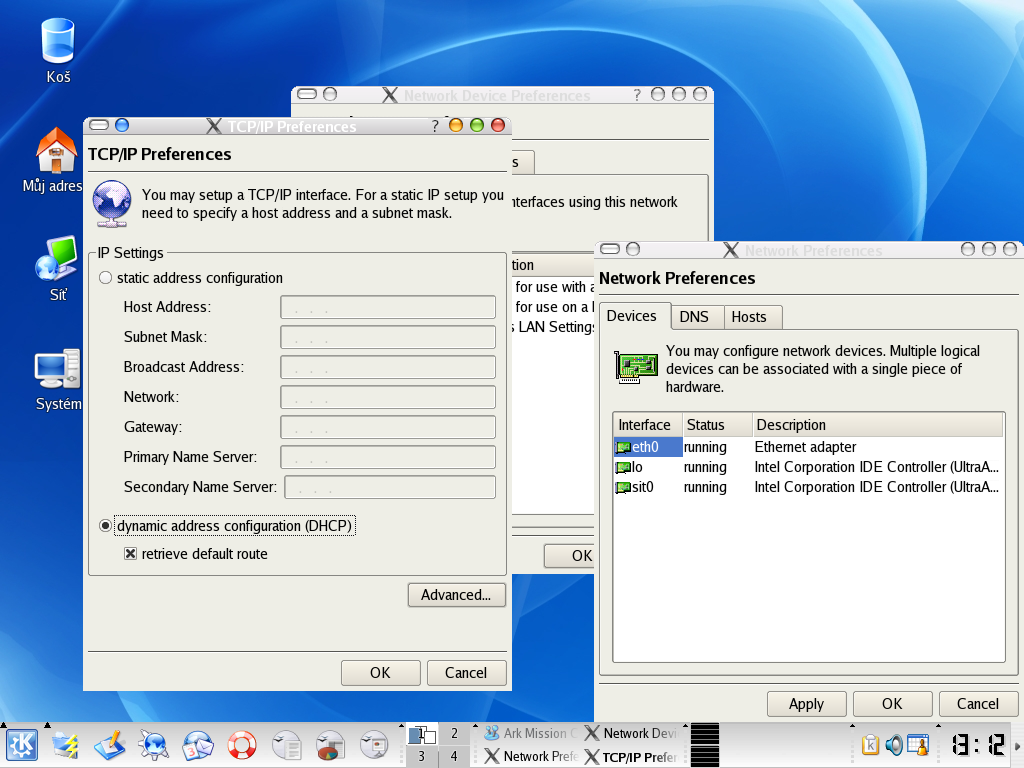
Task: Click the volume speaker tray icon
Action: 894,745
